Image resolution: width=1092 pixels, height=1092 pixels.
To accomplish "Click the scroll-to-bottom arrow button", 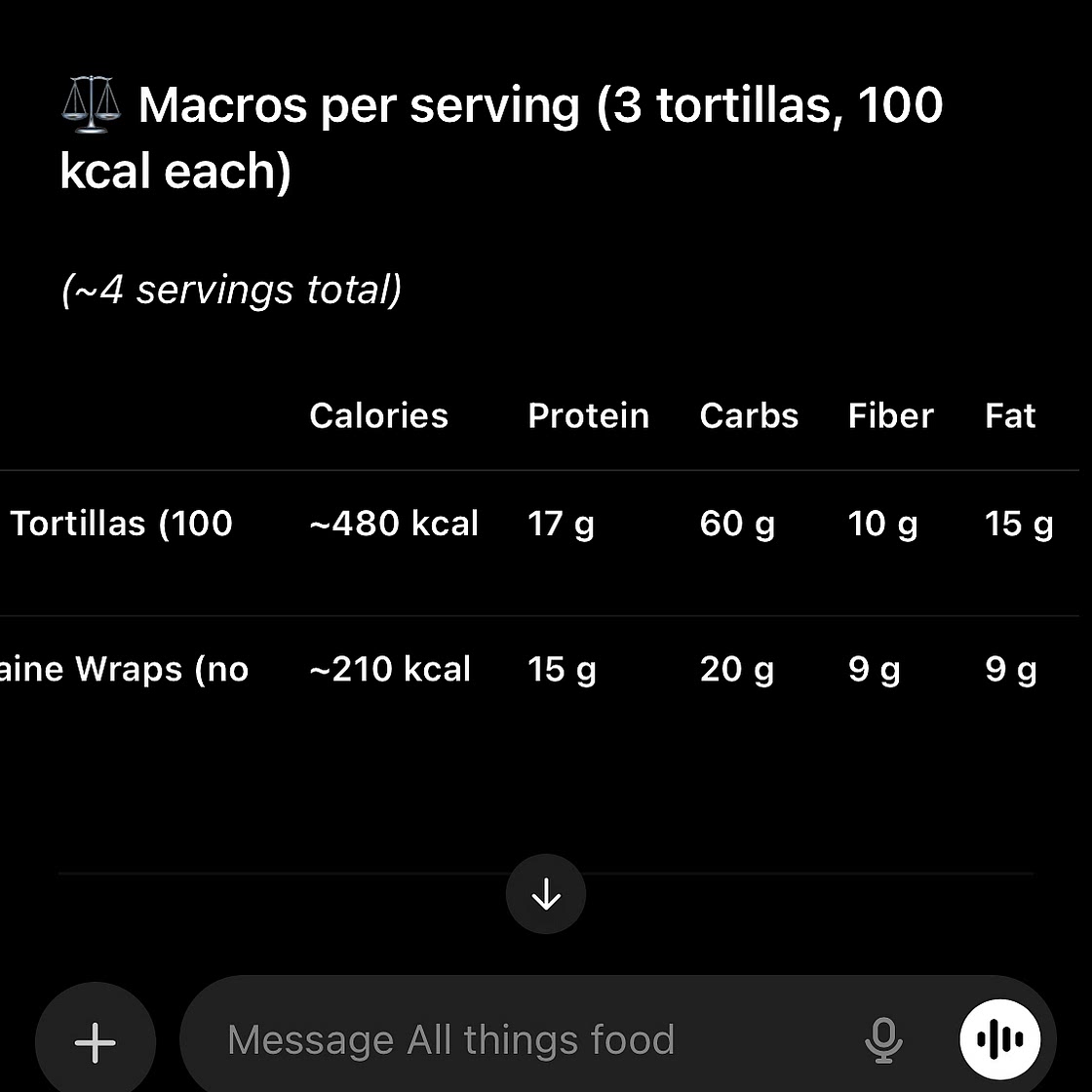I will 546,894.
